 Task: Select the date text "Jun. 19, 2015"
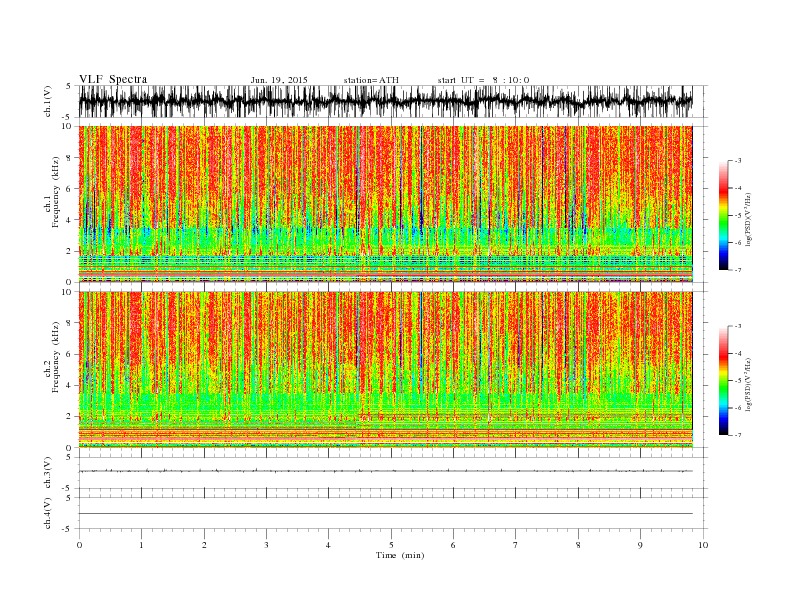pos(279,80)
